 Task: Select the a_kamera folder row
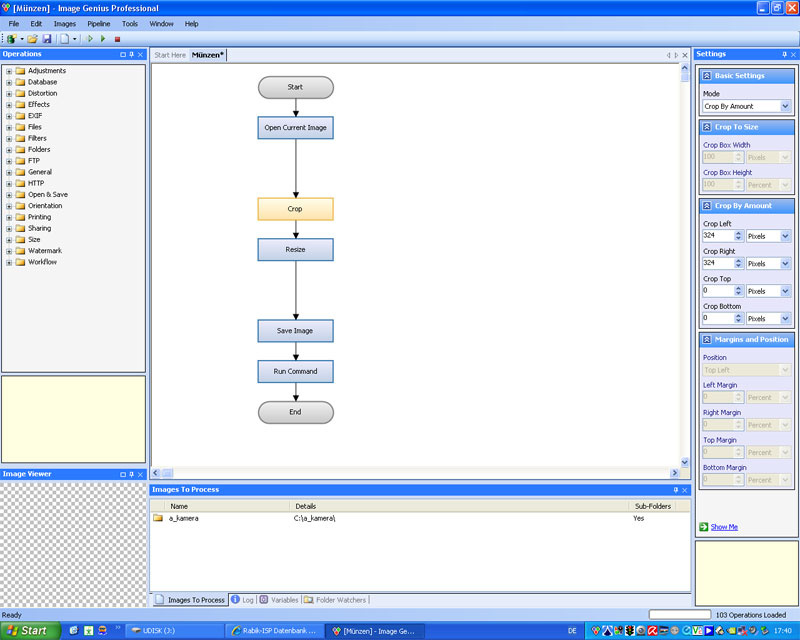click(x=183, y=519)
